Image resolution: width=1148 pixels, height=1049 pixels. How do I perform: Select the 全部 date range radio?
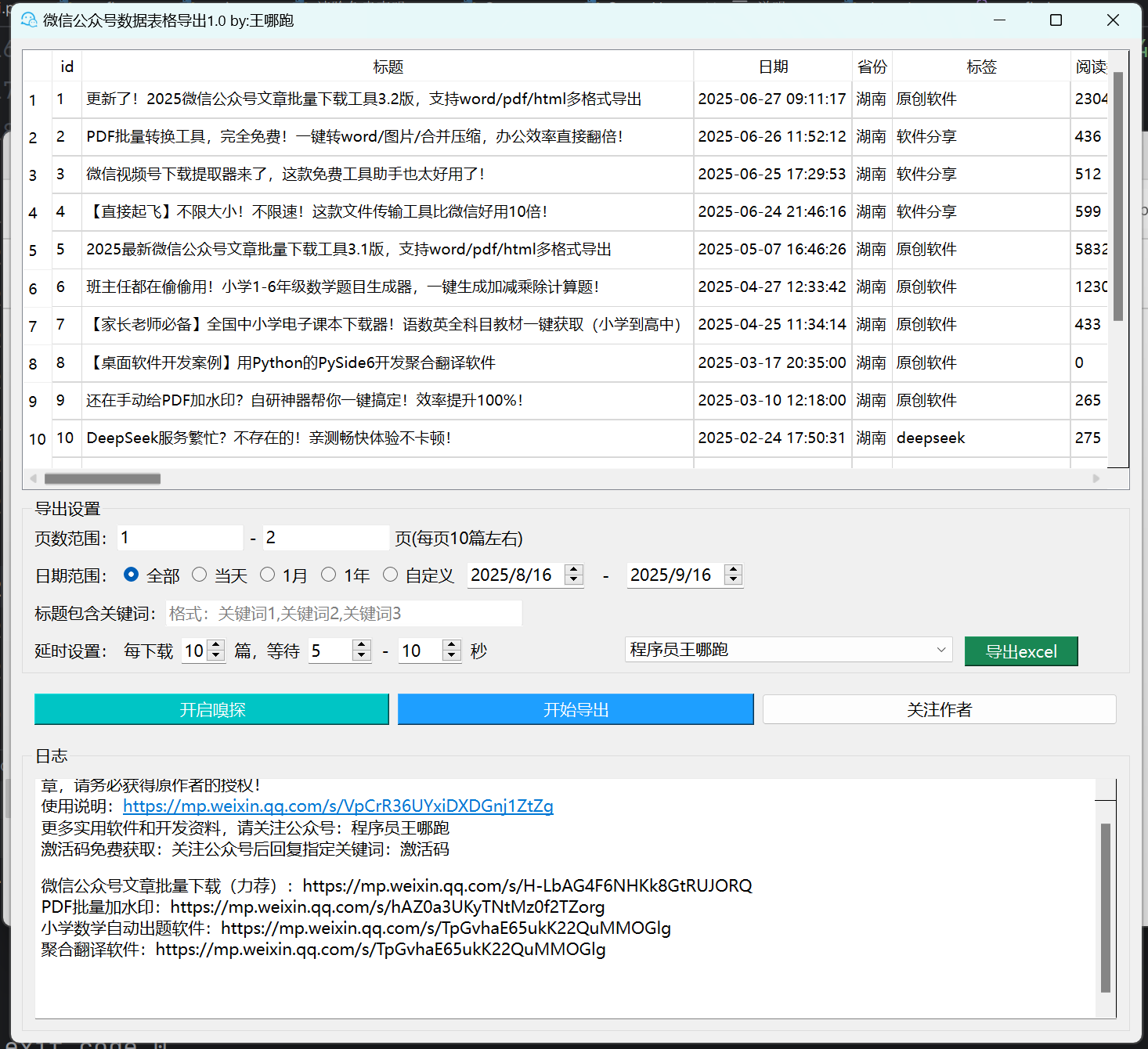(x=132, y=575)
